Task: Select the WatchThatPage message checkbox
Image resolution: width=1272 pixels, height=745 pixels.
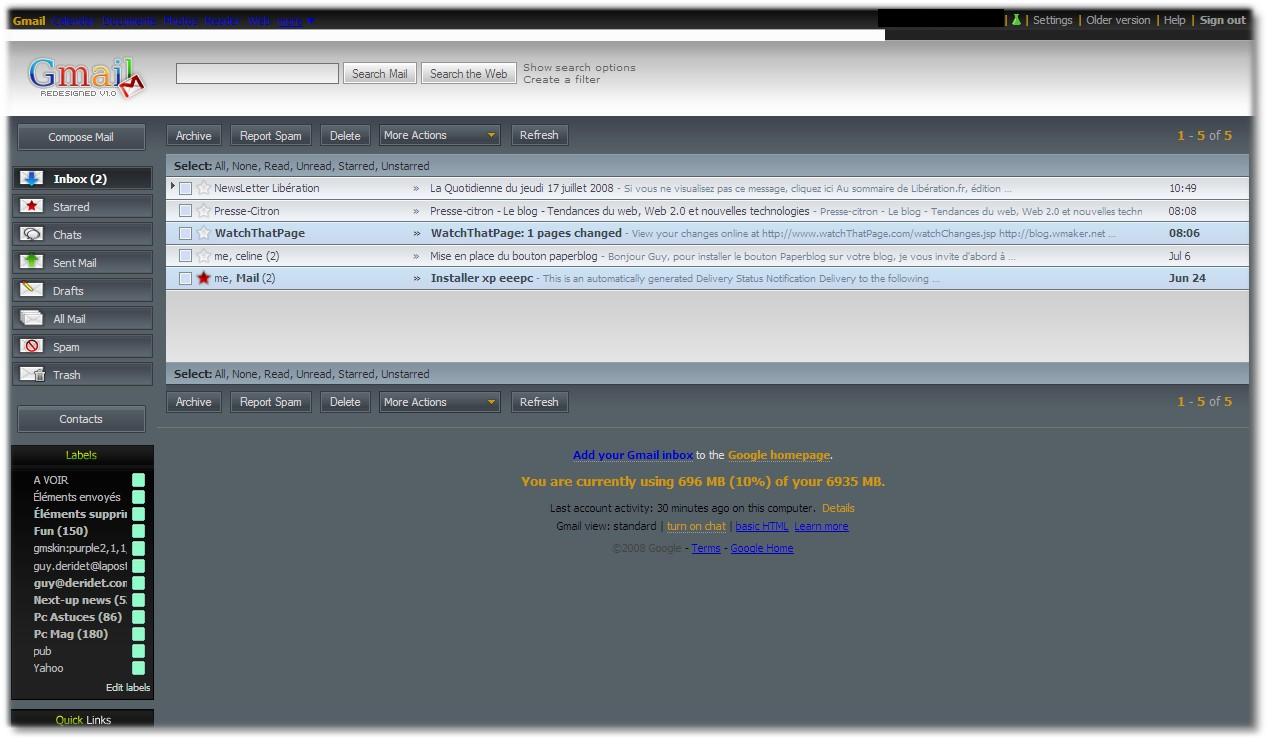Action: [185, 233]
